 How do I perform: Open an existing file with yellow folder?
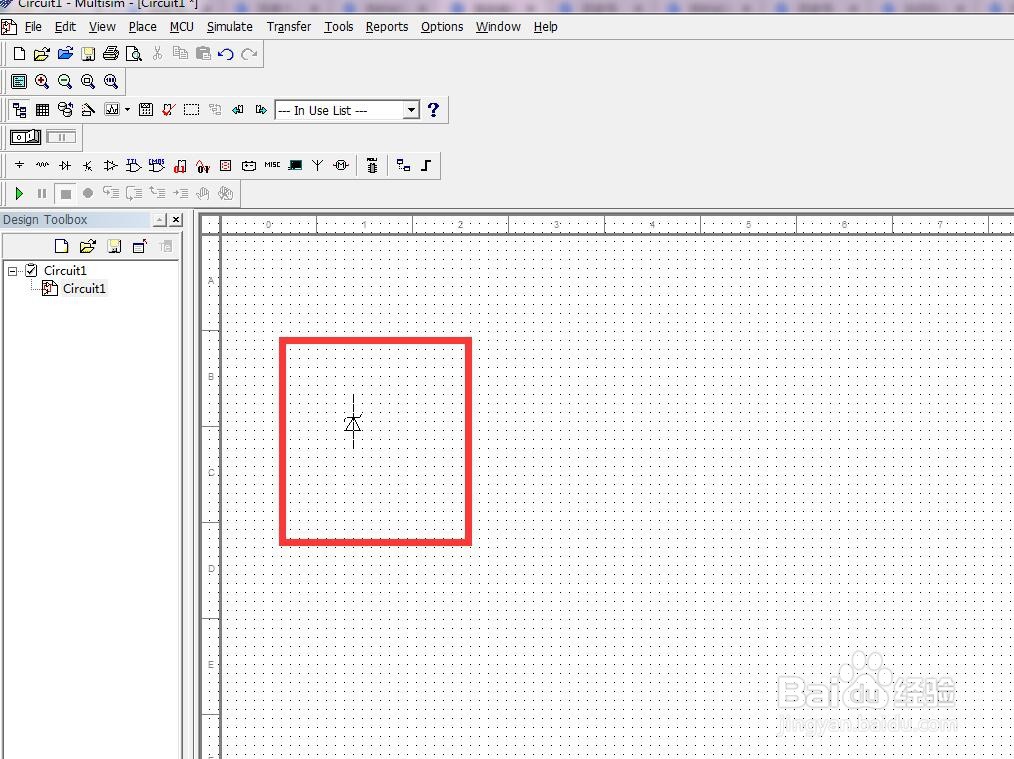(x=42, y=54)
